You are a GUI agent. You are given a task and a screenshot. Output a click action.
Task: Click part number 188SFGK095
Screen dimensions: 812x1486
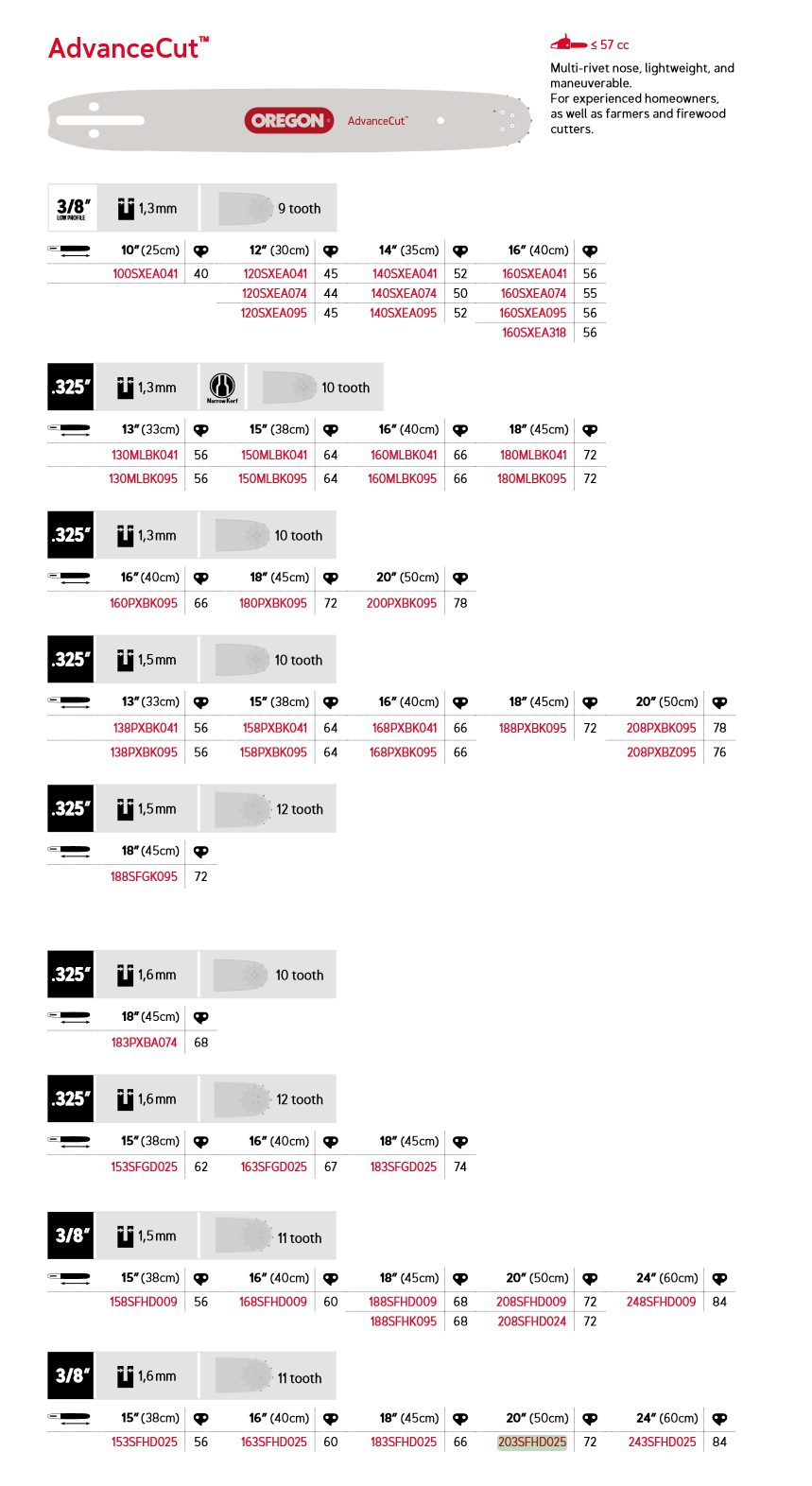click(144, 876)
